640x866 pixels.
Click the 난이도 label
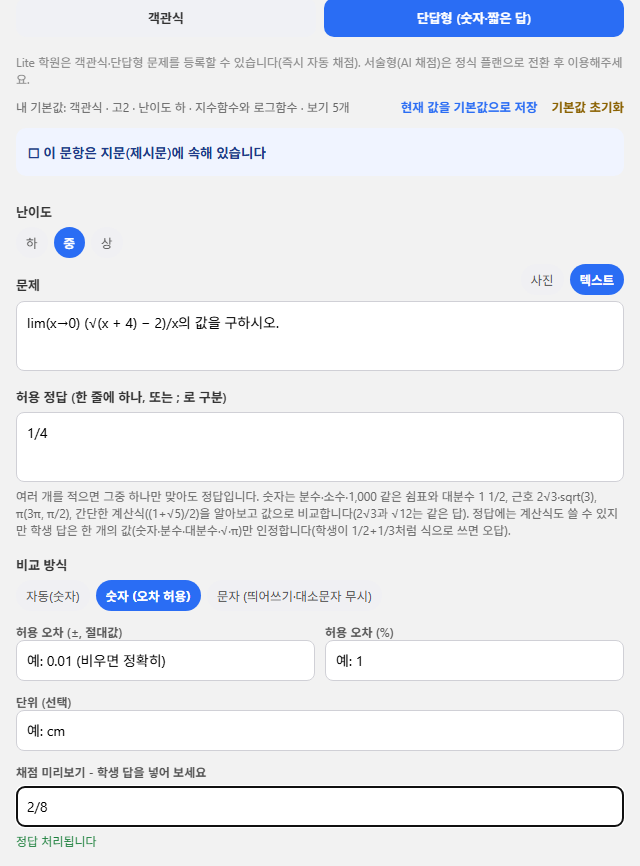coord(34,212)
